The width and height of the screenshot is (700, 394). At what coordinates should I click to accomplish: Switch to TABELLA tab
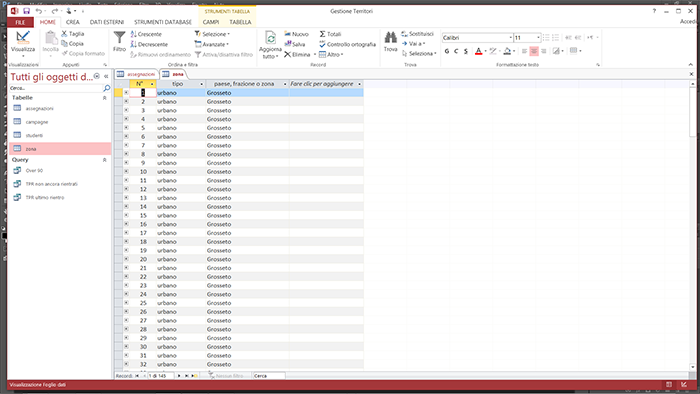(240, 22)
